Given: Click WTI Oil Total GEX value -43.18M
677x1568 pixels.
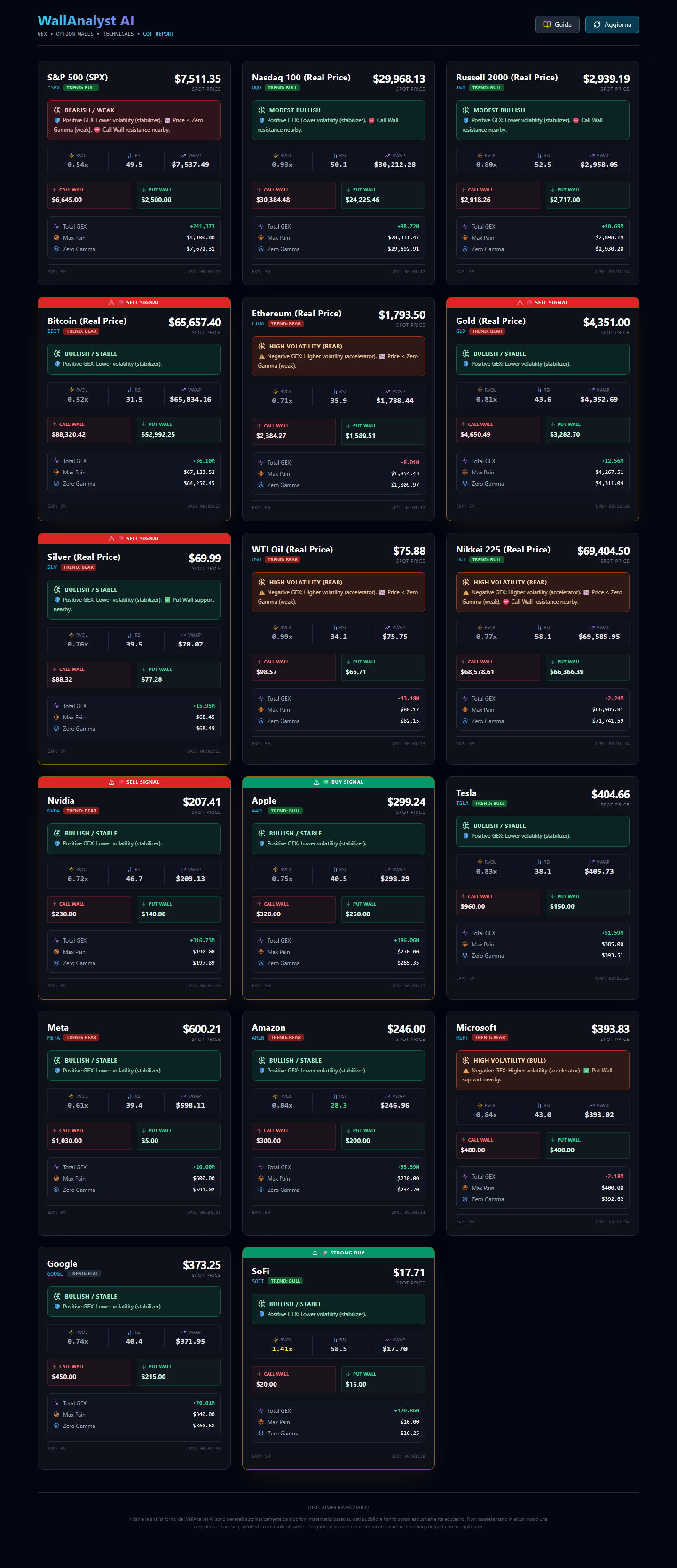Looking at the screenshot, I should tap(409, 698).
